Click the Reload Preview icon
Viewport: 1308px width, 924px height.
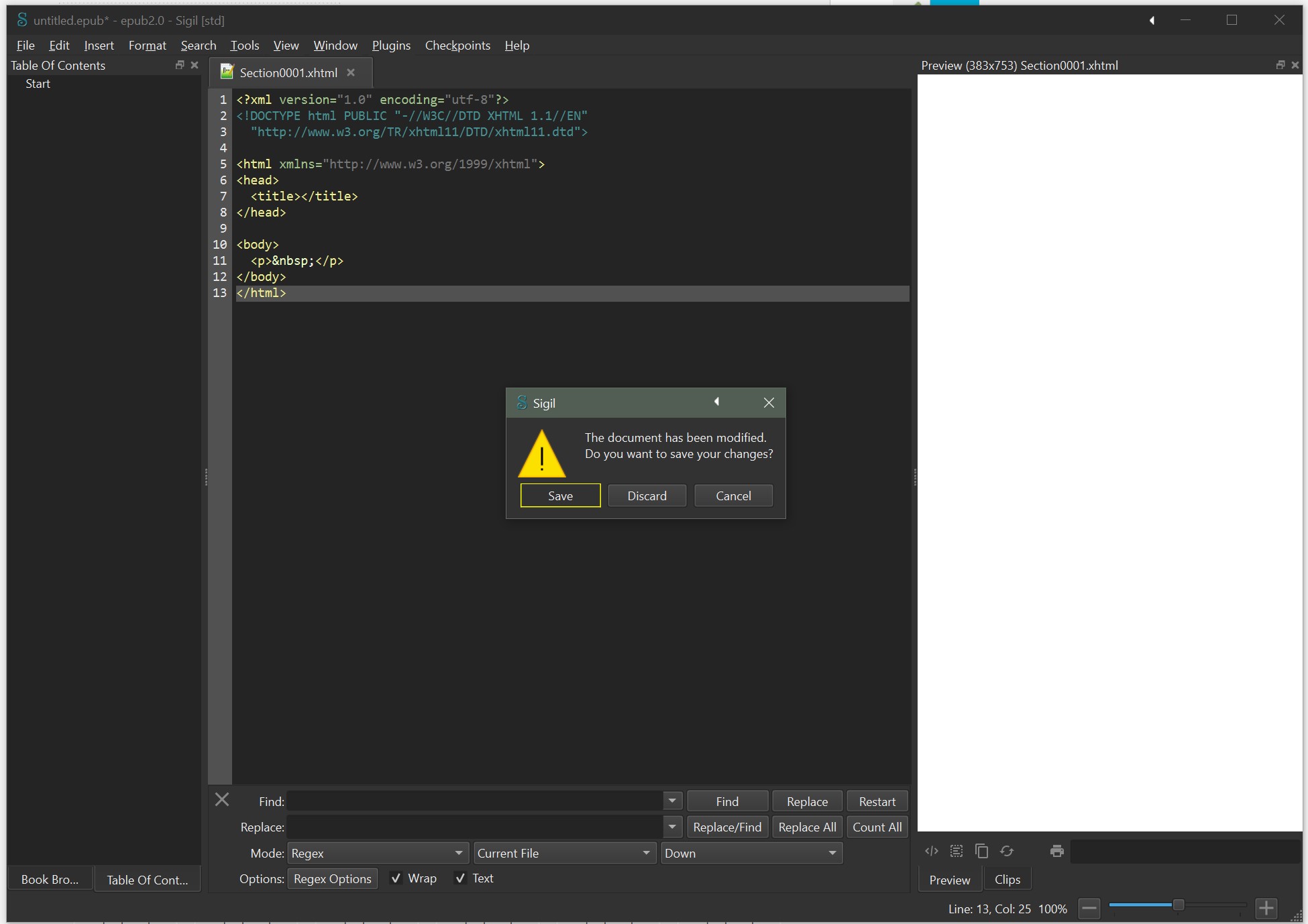pyautogui.click(x=1007, y=851)
